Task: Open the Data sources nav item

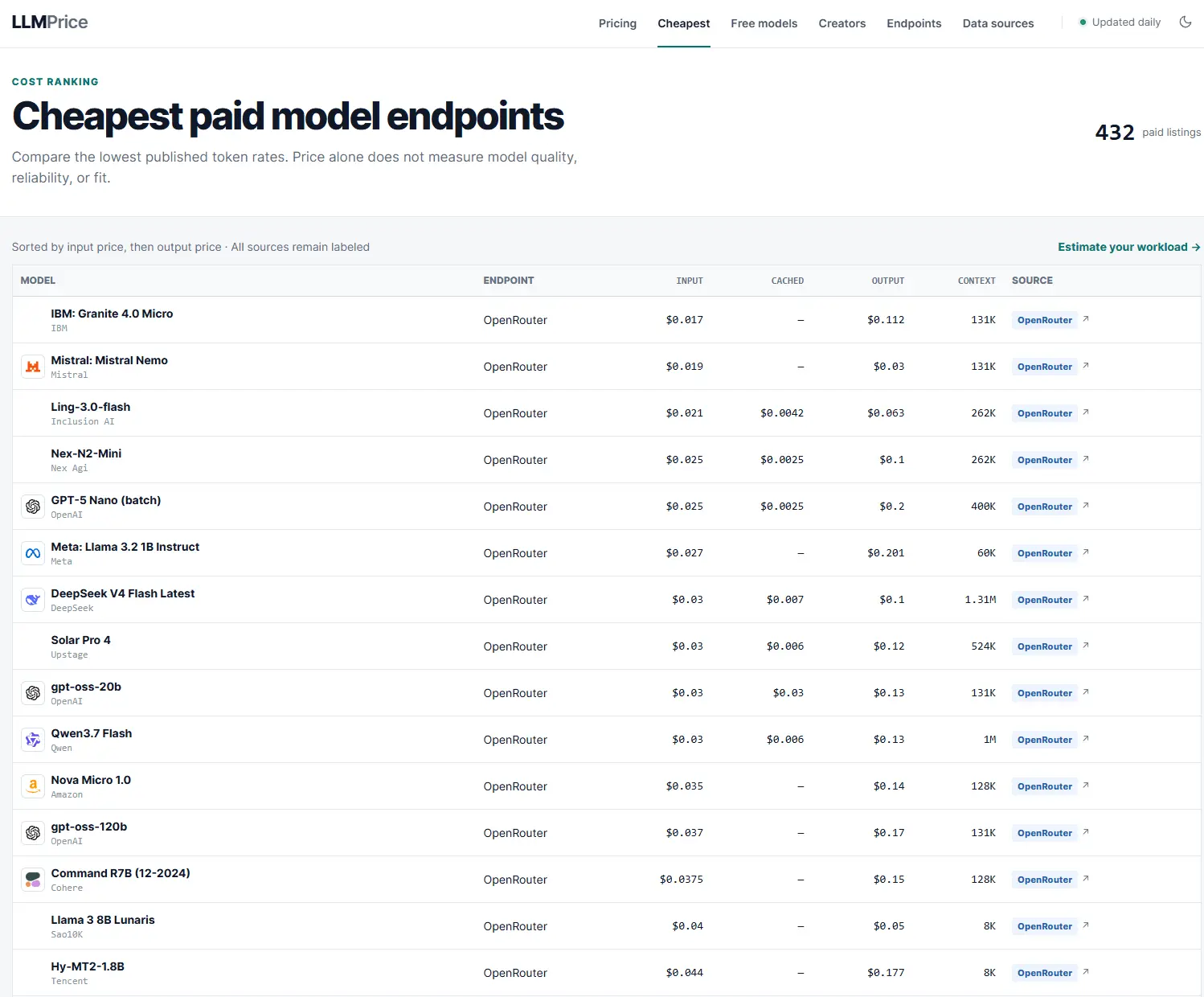Action: click(x=998, y=23)
